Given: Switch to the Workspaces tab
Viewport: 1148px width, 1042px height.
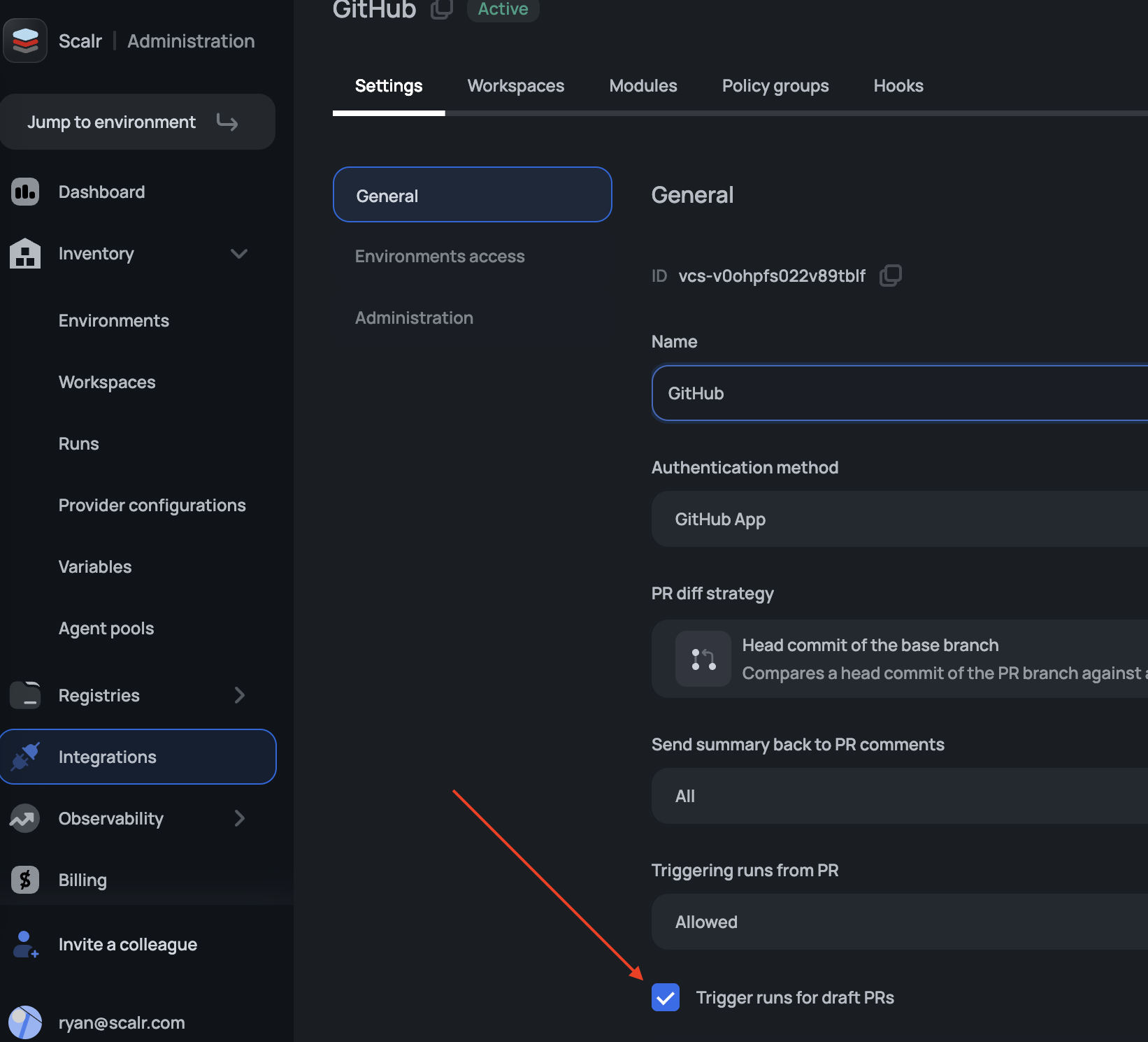Looking at the screenshot, I should coord(516,86).
